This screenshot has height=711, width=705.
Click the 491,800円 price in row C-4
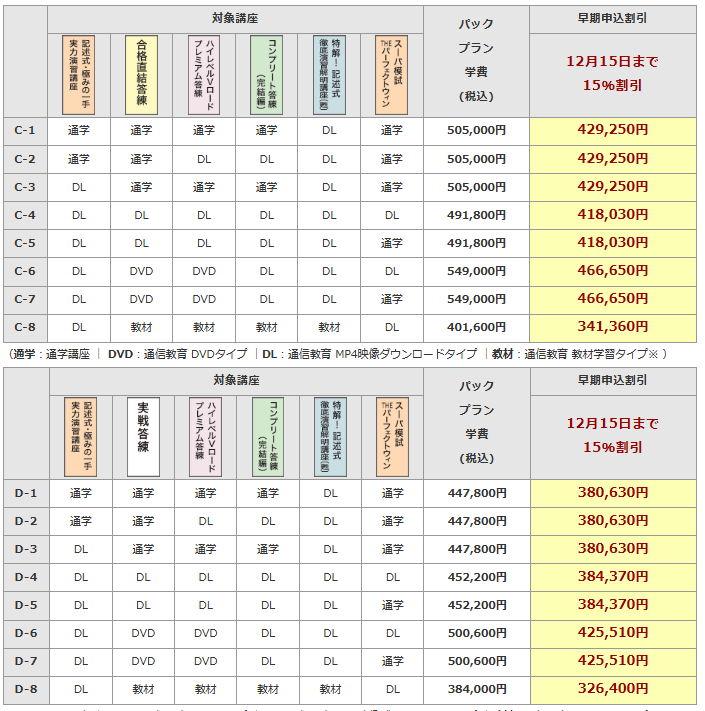(x=476, y=215)
